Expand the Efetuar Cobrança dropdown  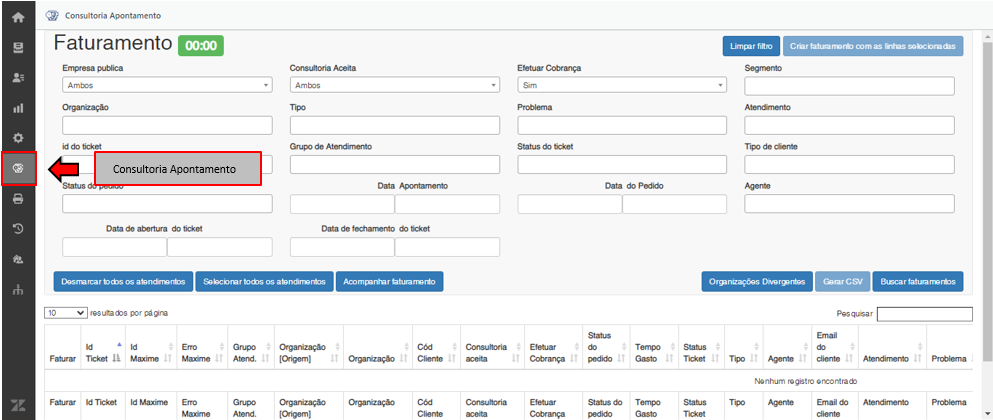tap(622, 86)
